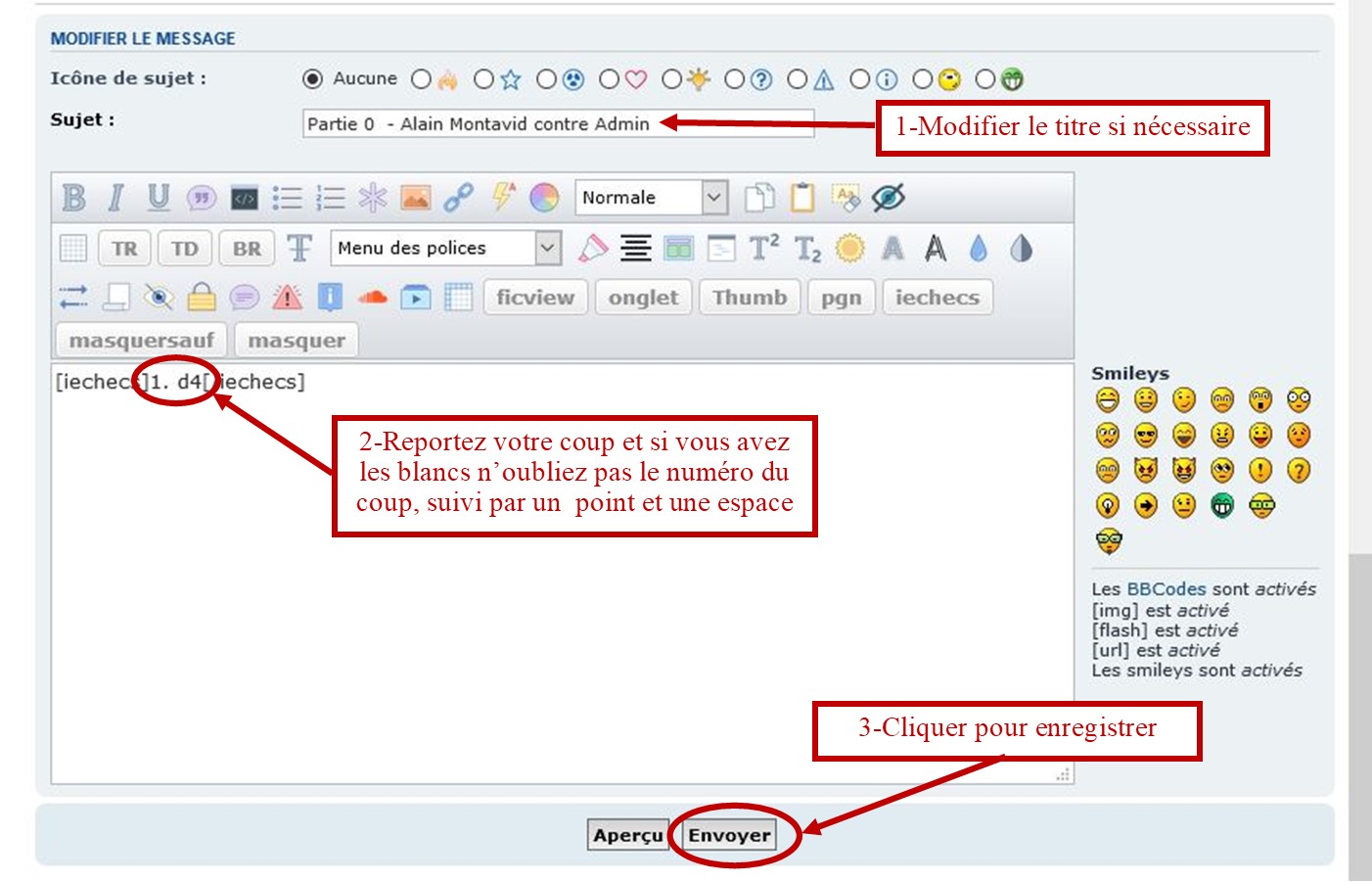Select the 'Aucune' topic icon option
This screenshot has width=1372, height=882.
[312, 79]
